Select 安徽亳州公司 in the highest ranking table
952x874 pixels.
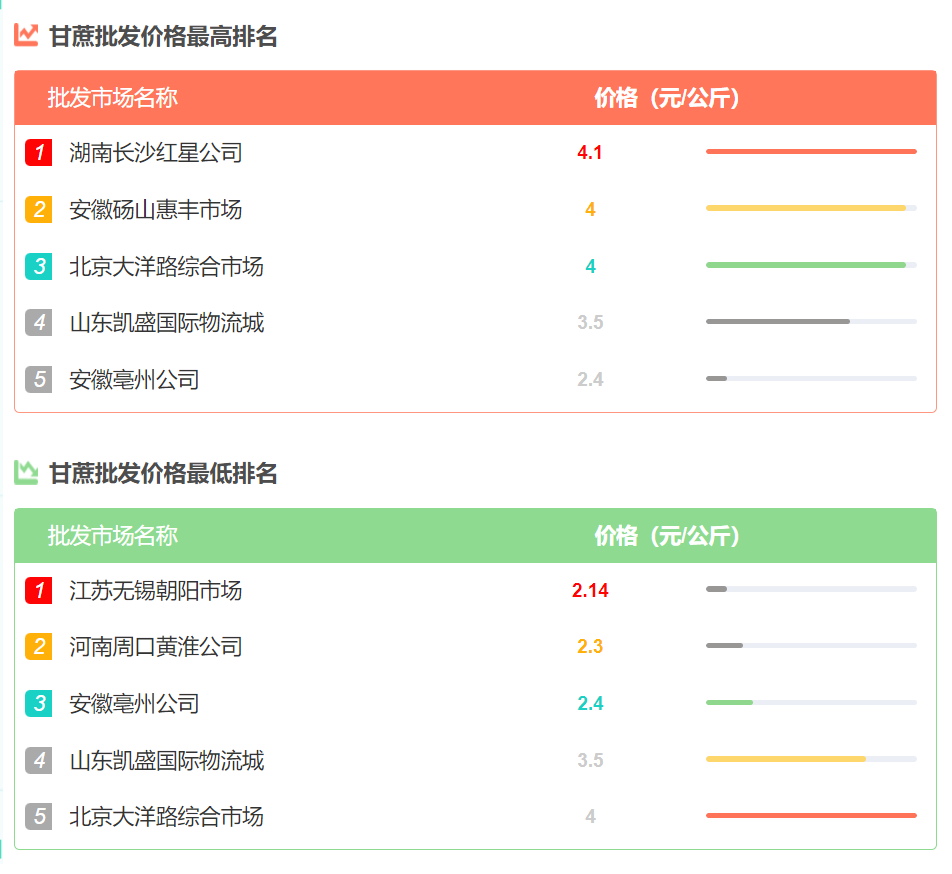pyautogui.click(x=134, y=379)
